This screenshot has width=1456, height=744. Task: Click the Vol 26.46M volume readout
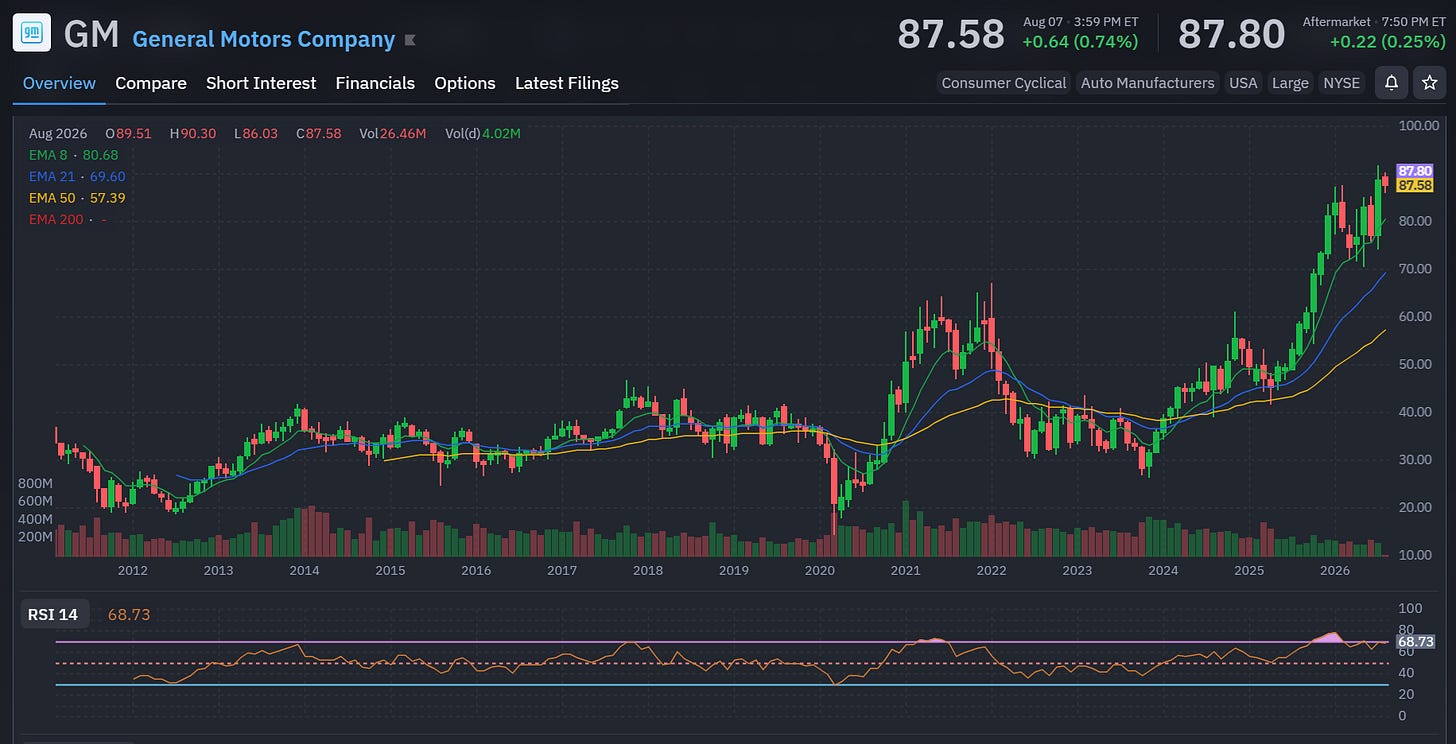tap(393, 134)
